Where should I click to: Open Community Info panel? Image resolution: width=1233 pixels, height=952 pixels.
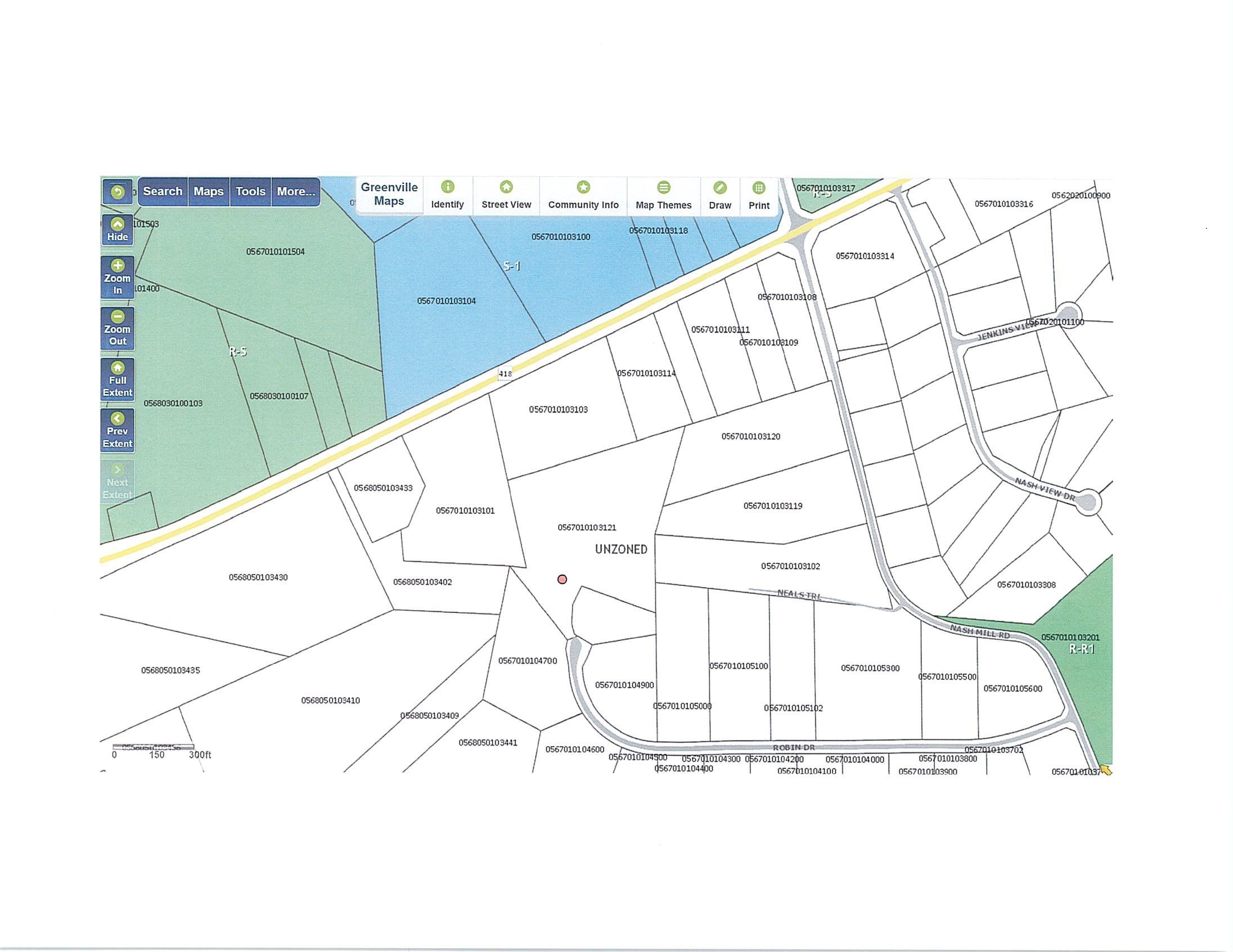point(583,195)
